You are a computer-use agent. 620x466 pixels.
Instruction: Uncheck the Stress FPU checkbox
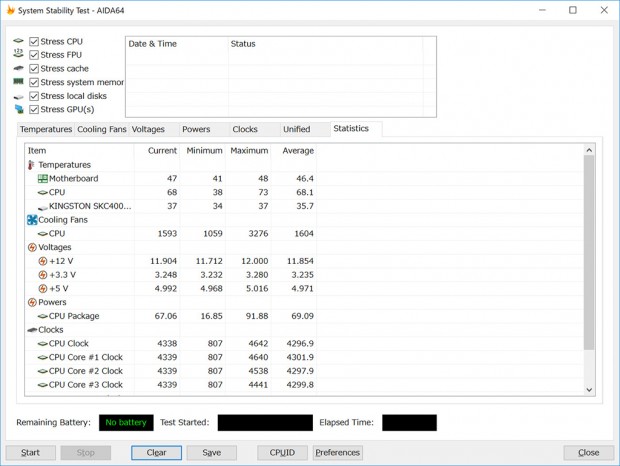[x=34, y=55]
